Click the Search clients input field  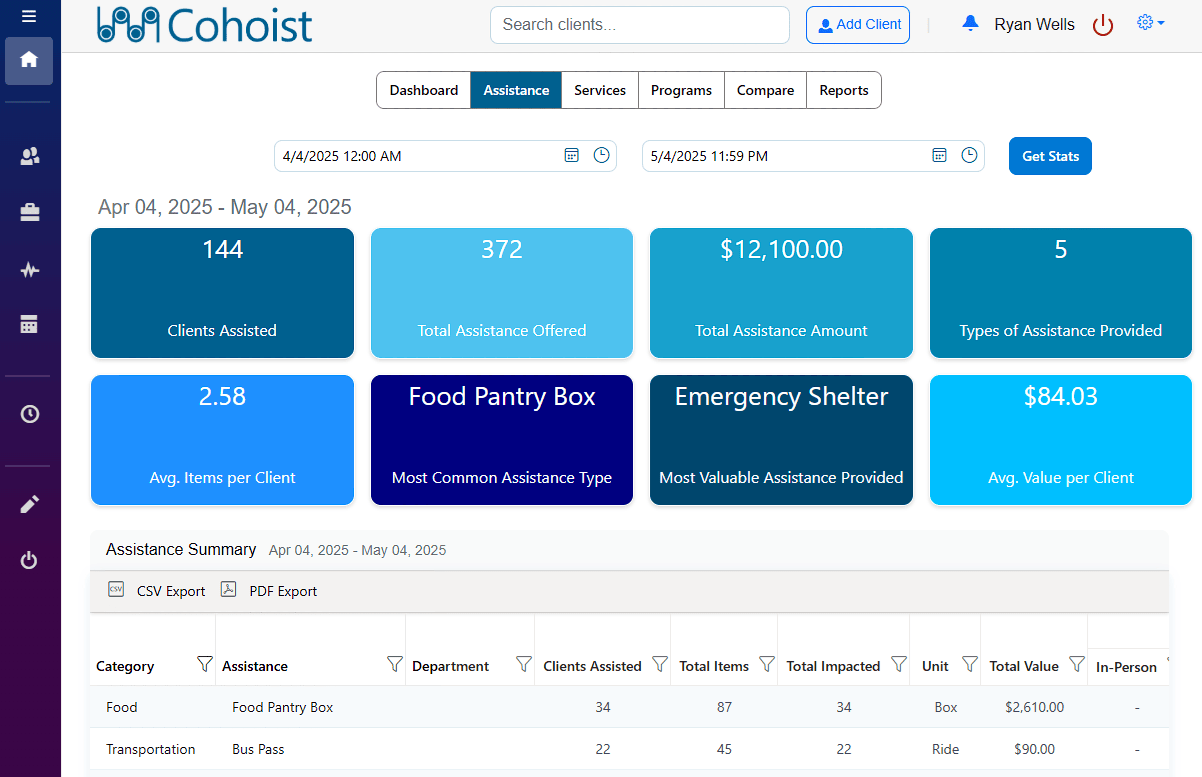[639, 25]
